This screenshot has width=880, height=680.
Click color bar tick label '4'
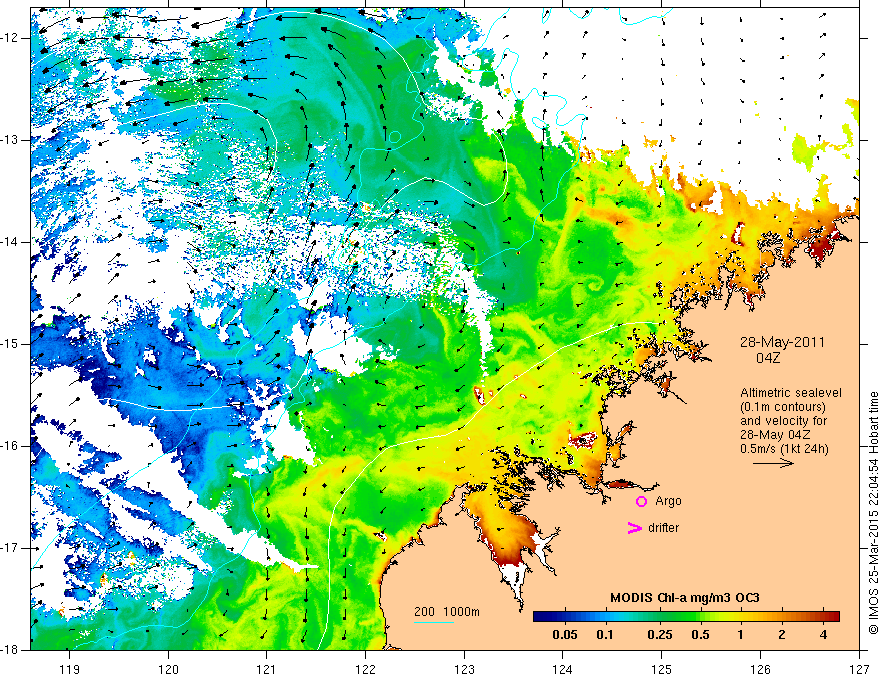coord(823,635)
